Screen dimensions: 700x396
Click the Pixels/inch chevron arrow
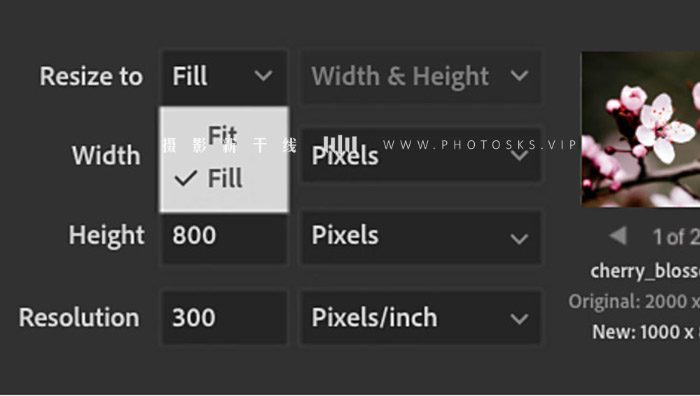[x=519, y=319]
